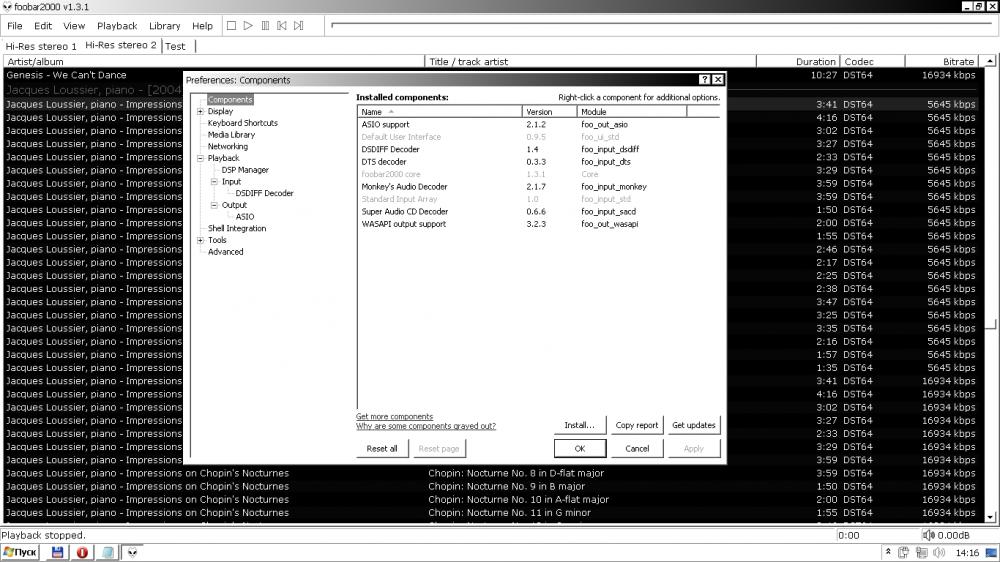This screenshot has width=1000, height=562.
Task: Switch to the Hi-Res stereo 1 tab
Action: (41, 46)
